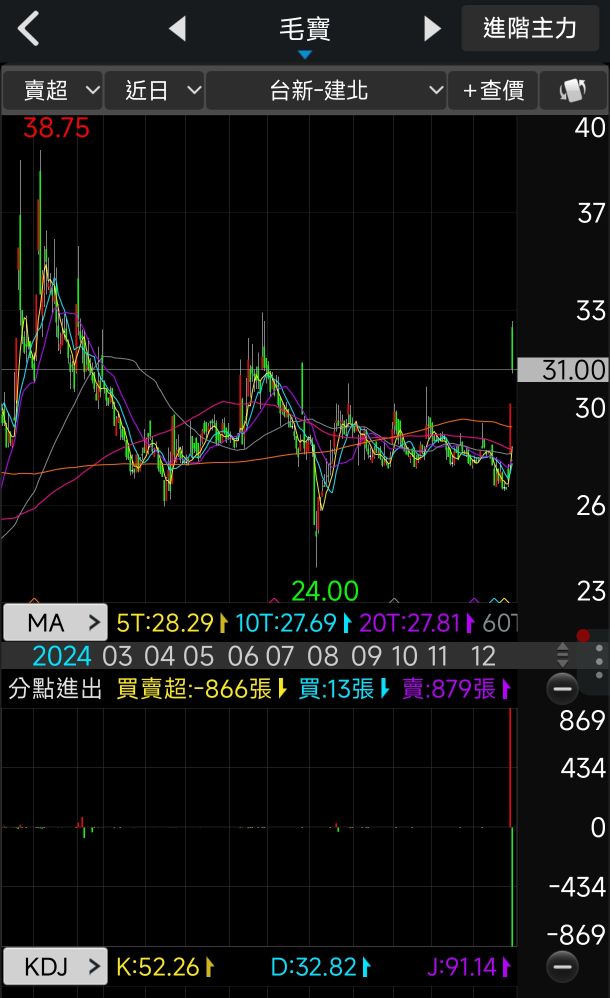Tap the large red volume bar in 分點進出

tap(510, 767)
